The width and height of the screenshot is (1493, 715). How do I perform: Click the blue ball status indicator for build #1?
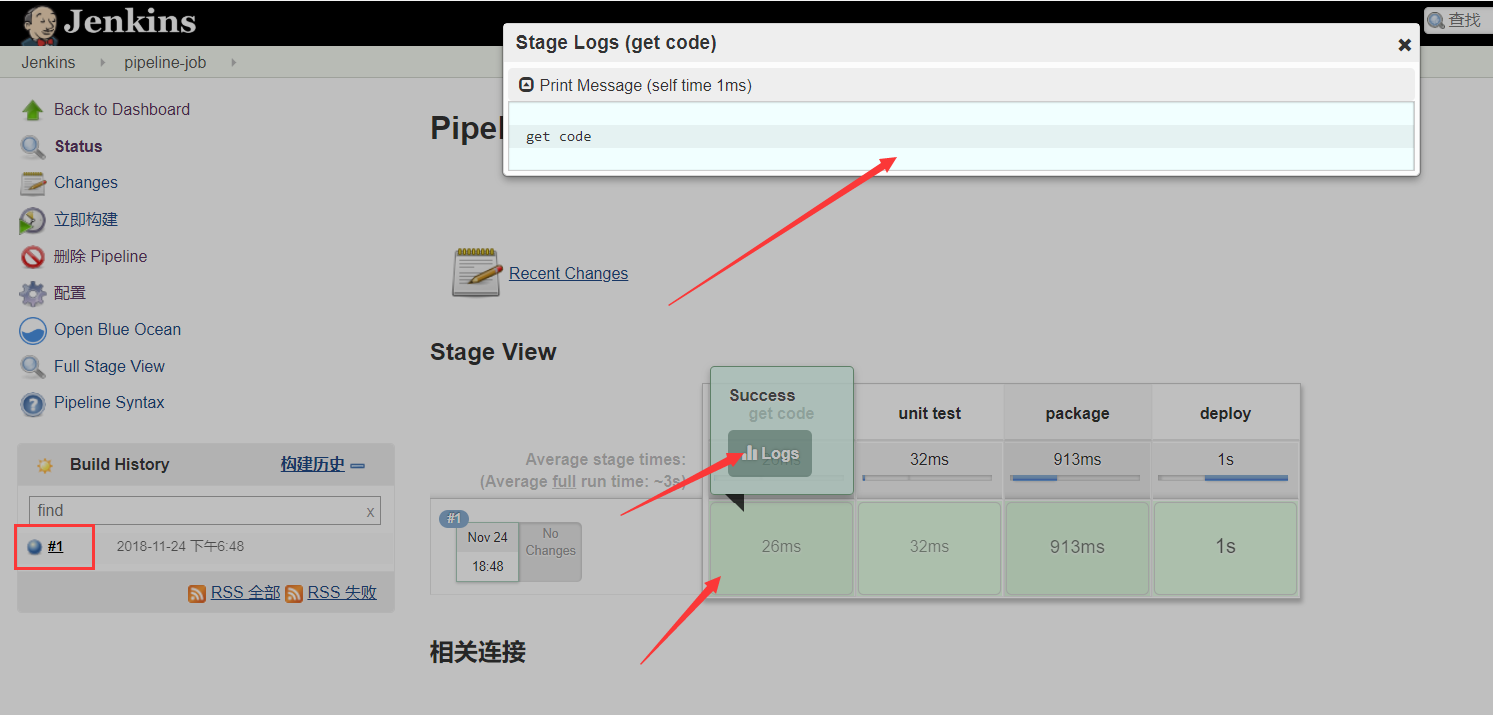coord(35,546)
